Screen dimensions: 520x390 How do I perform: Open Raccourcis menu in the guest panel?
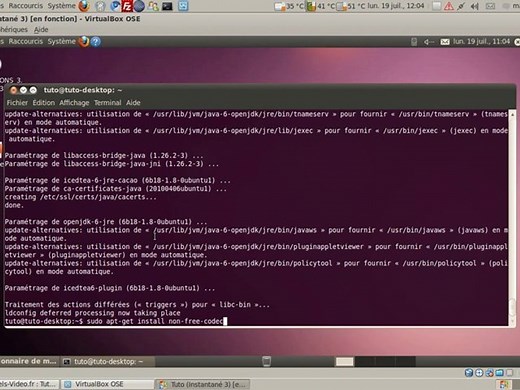pyautogui.click(x=26, y=41)
